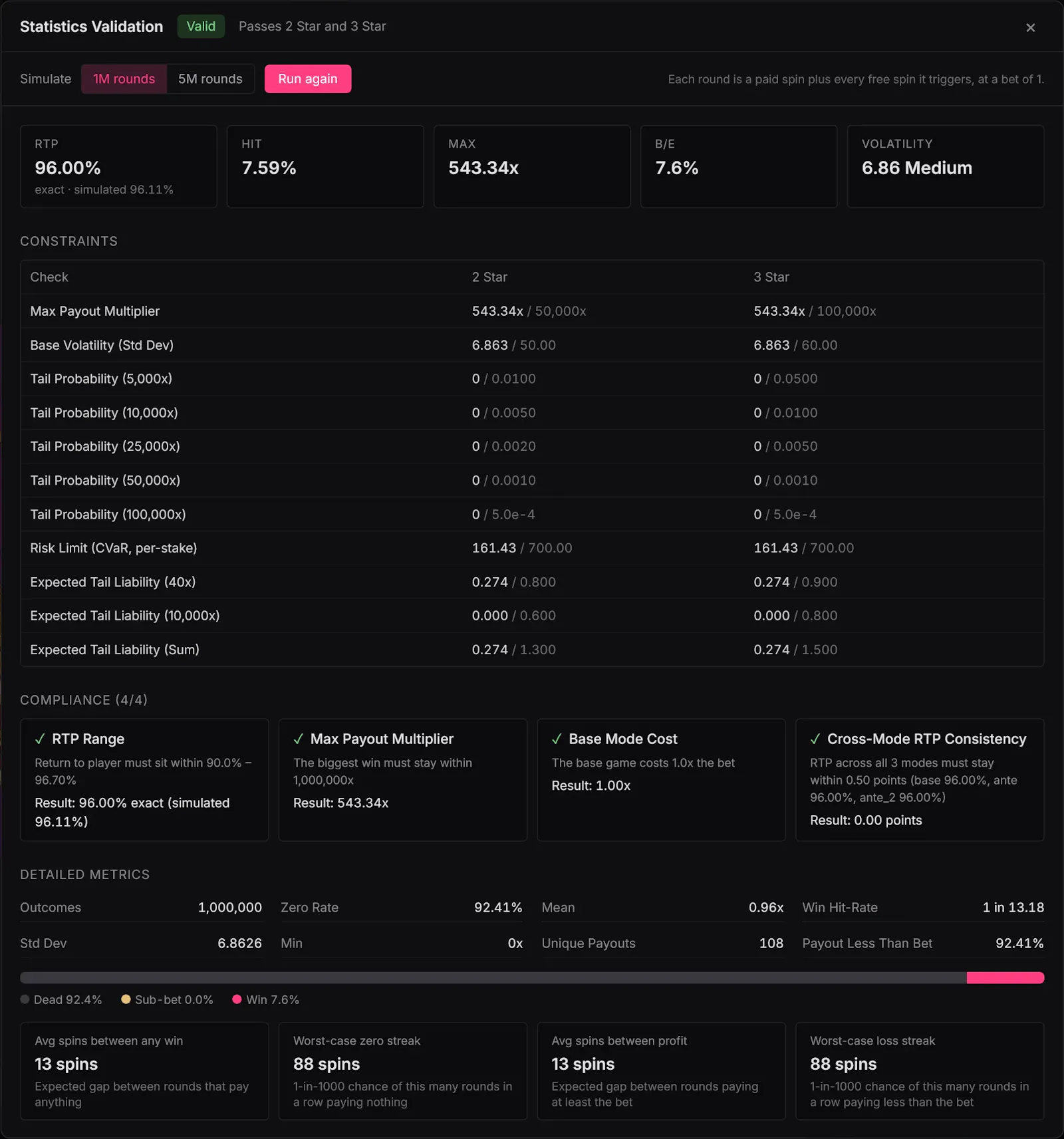Viewport: 1064px width, 1139px height.
Task: Click the Worst-case loss streak card
Action: pos(920,1071)
